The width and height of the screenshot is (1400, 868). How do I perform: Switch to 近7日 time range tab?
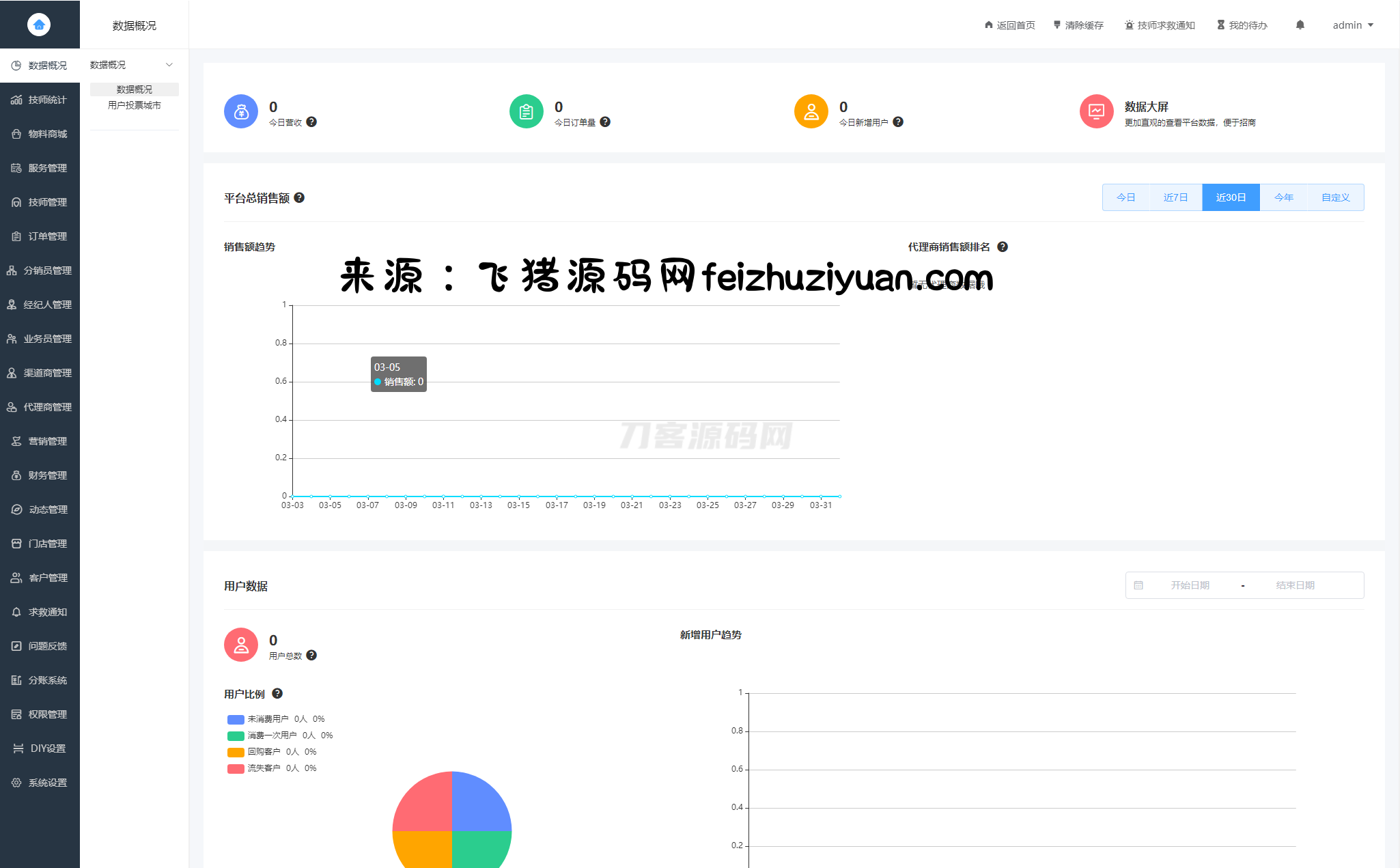pyautogui.click(x=1175, y=197)
